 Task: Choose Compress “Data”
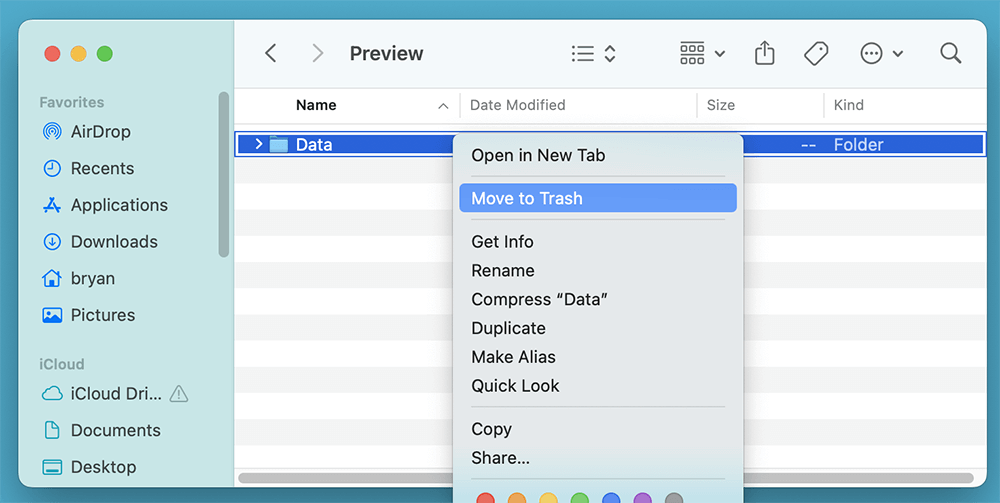(x=598, y=299)
